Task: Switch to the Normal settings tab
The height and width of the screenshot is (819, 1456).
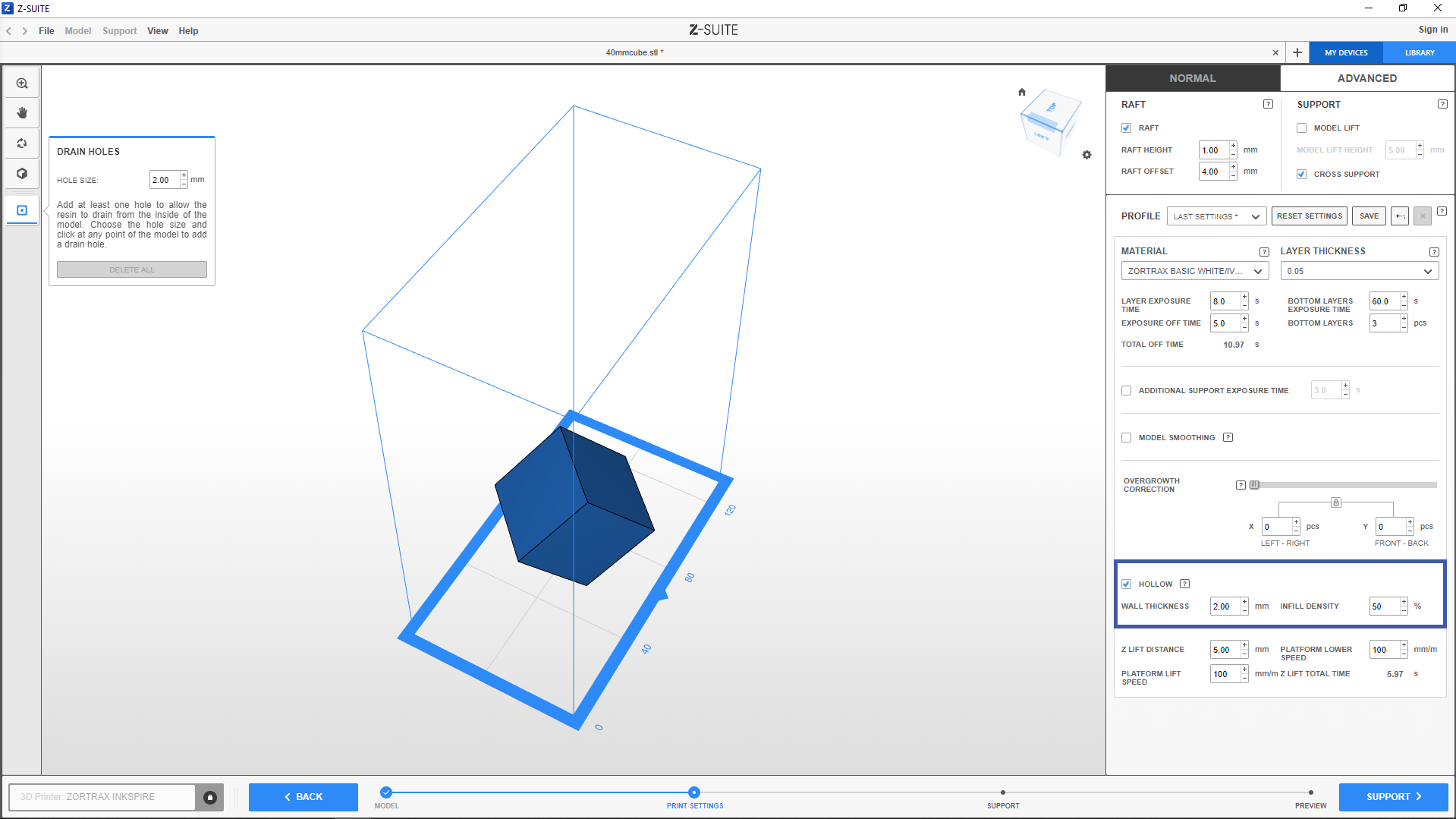Action: 1192,78
